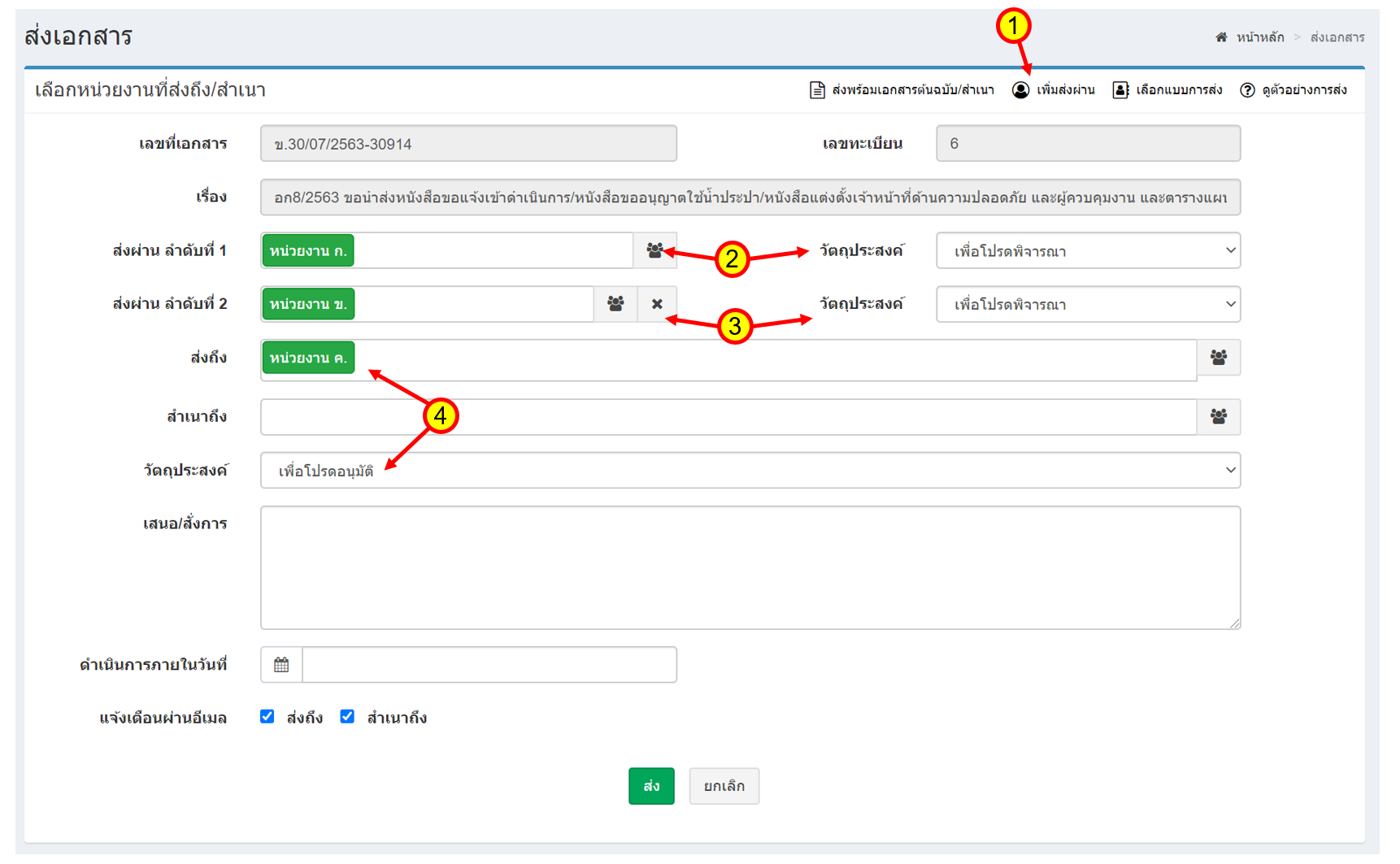Open unit picker icon for สำเนาถึง
The image size is (1400, 864).
pyautogui.click(x=1218, y=417)
